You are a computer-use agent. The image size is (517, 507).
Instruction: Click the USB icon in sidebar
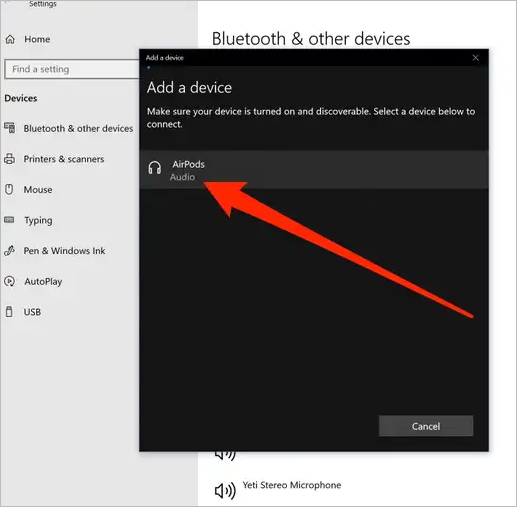(x=9, y=312)
